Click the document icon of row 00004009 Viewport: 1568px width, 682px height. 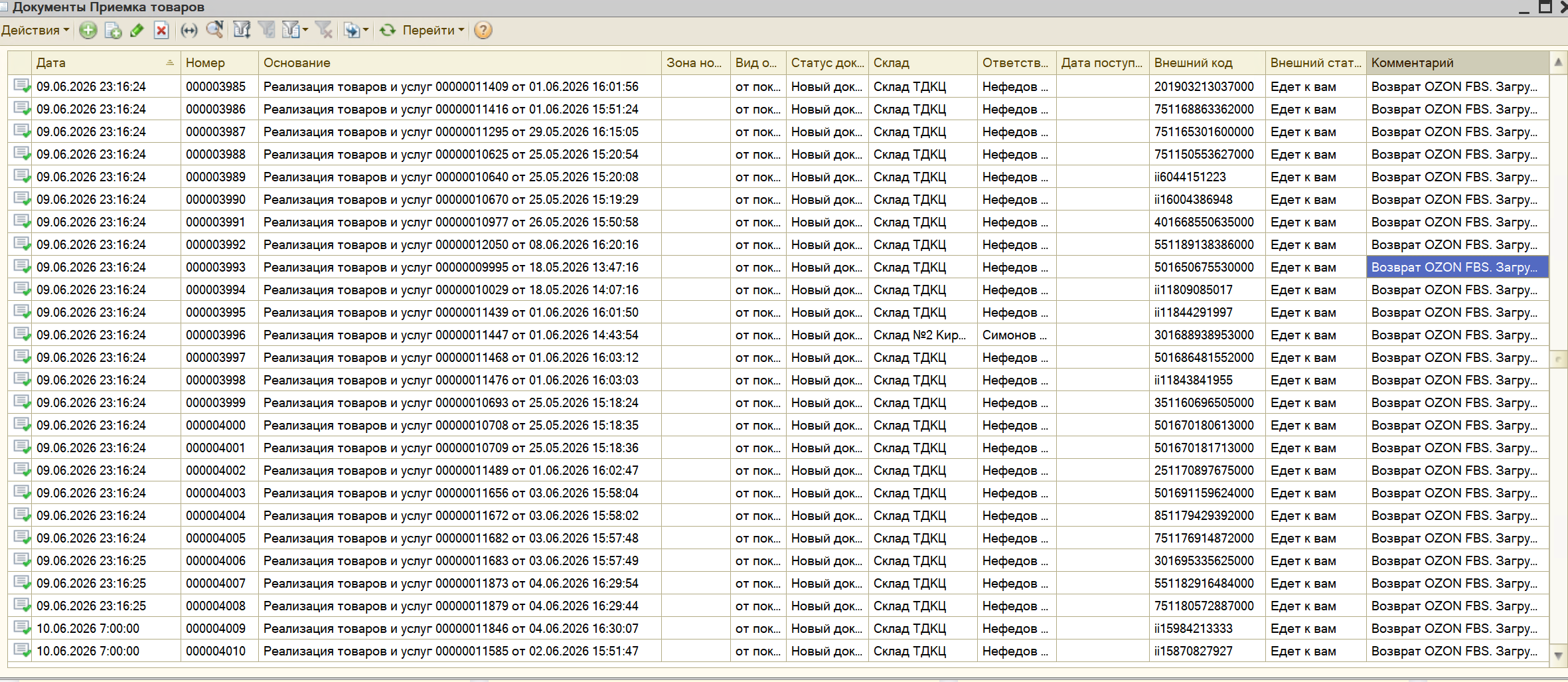tap(22, 628)
